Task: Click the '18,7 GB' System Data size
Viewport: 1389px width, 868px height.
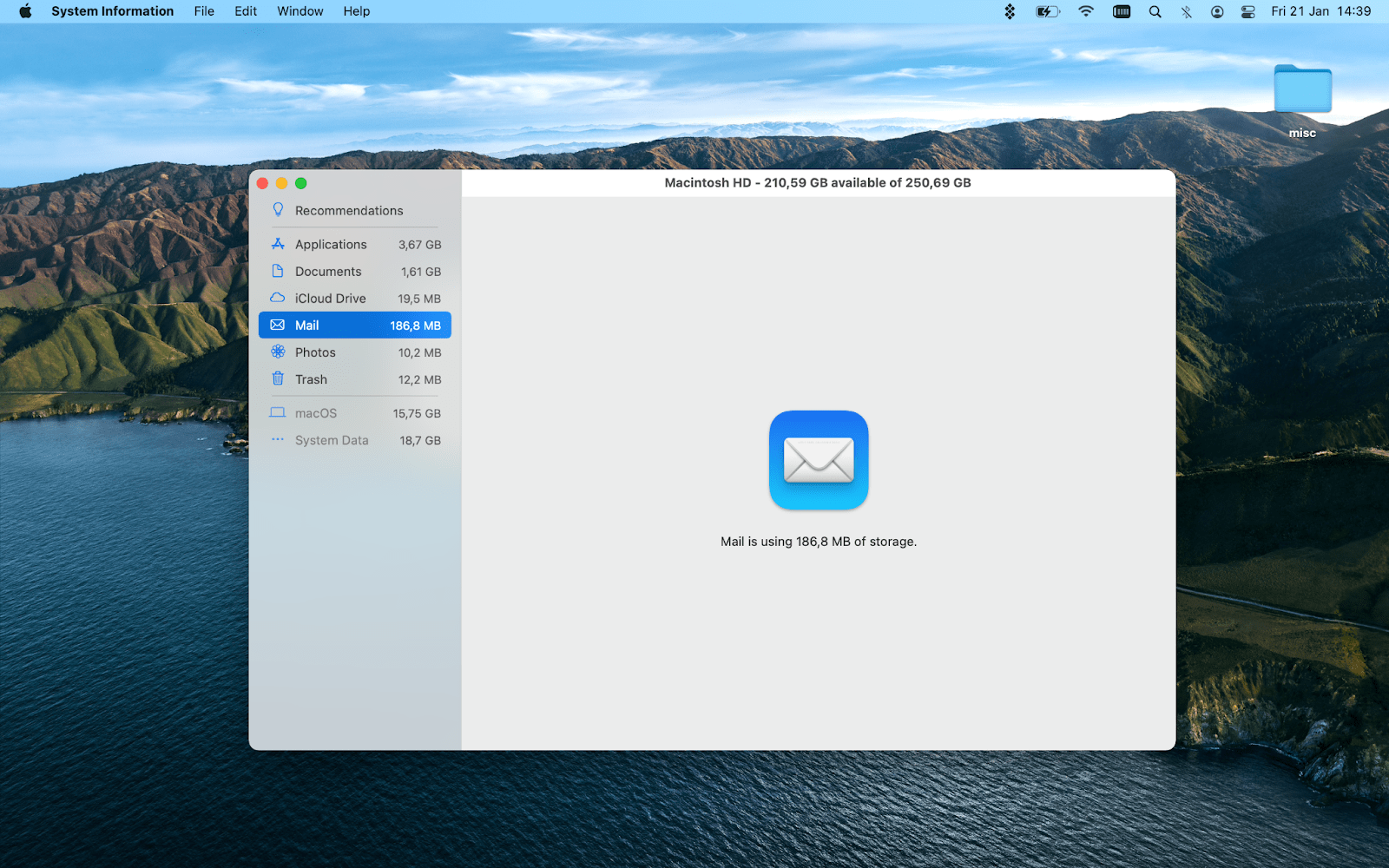Action: [420, 440]
